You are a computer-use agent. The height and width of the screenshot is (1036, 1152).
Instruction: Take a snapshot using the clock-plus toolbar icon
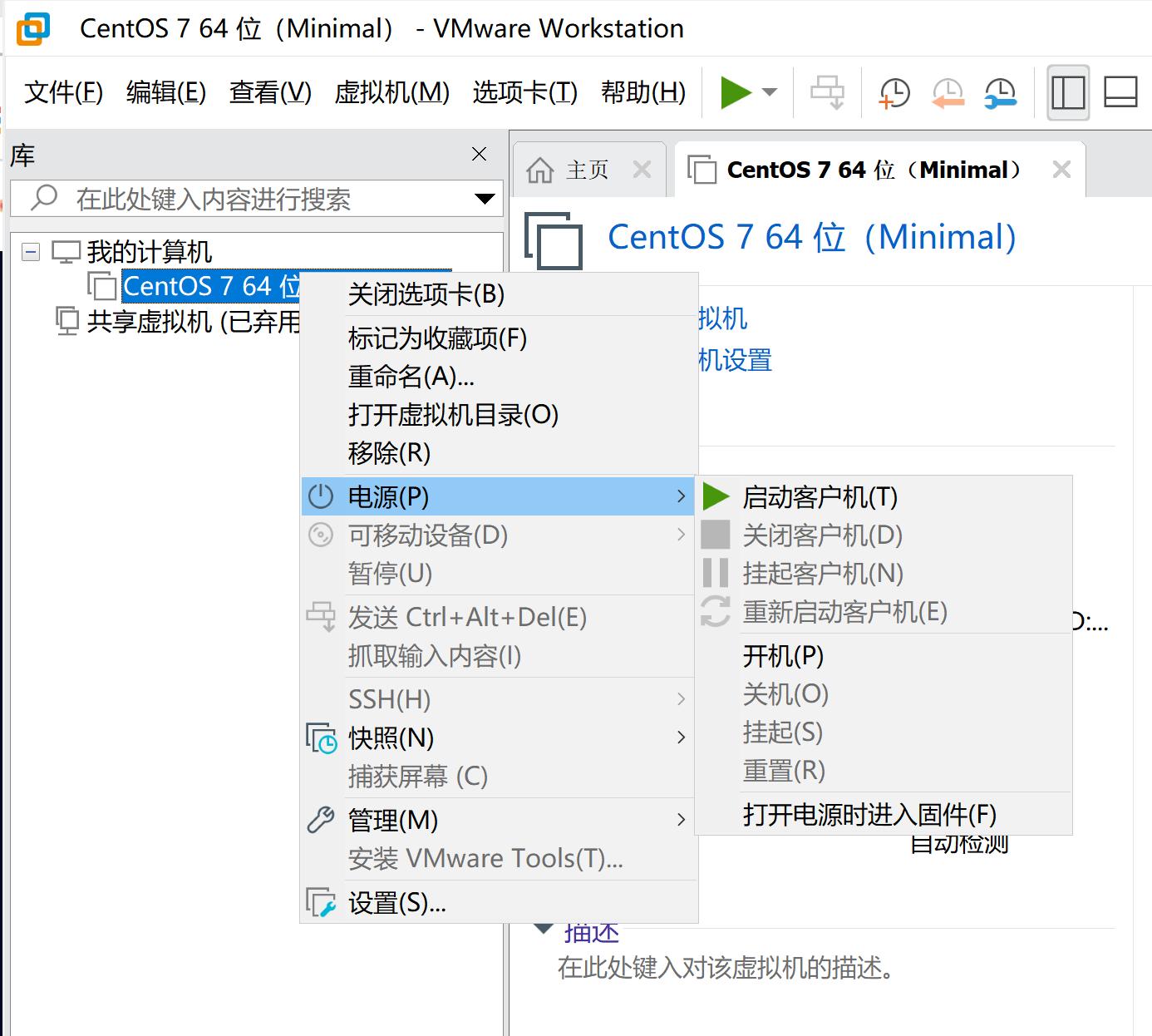(x=892, y=93)
